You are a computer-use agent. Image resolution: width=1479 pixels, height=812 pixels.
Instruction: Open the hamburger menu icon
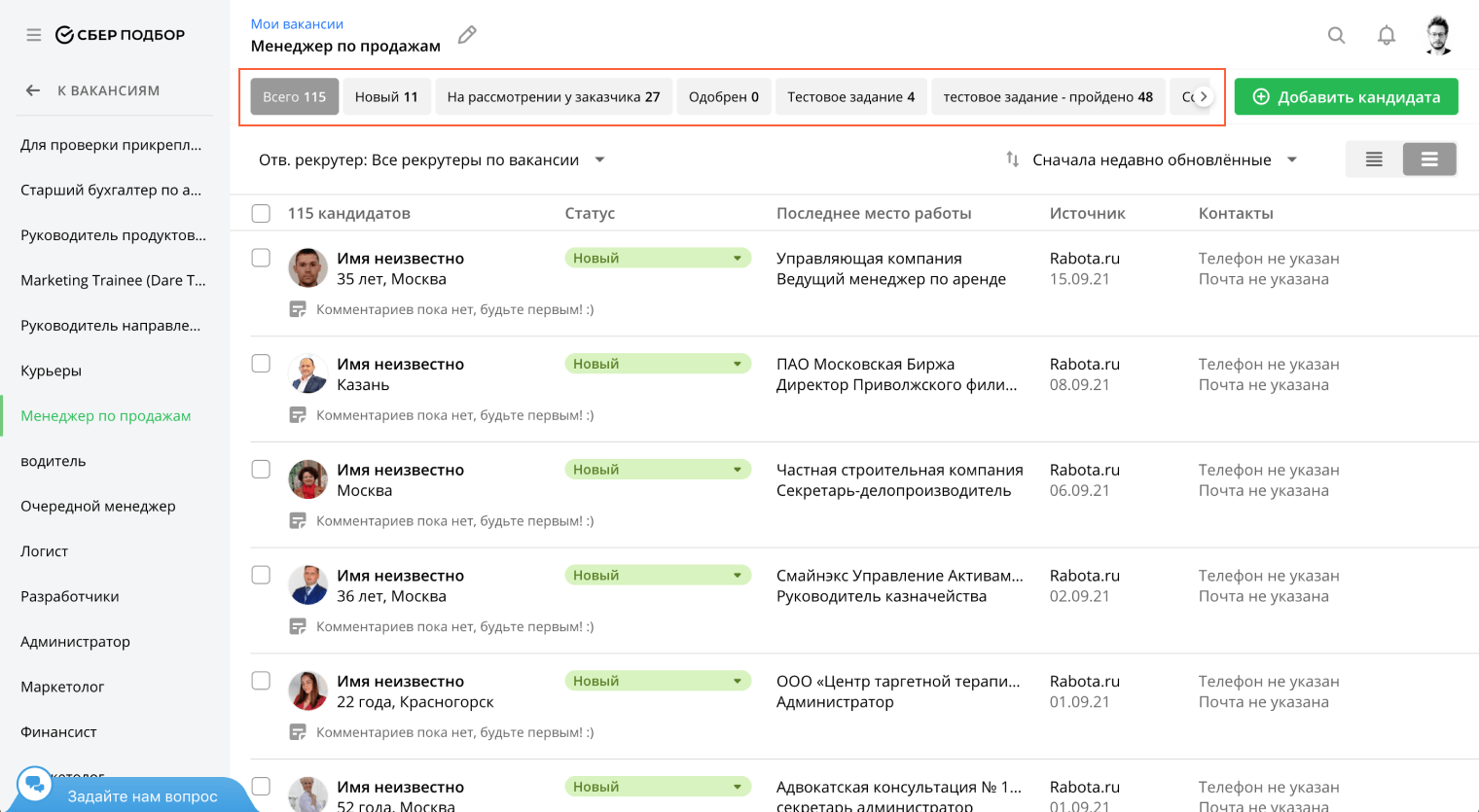(34, 35)
